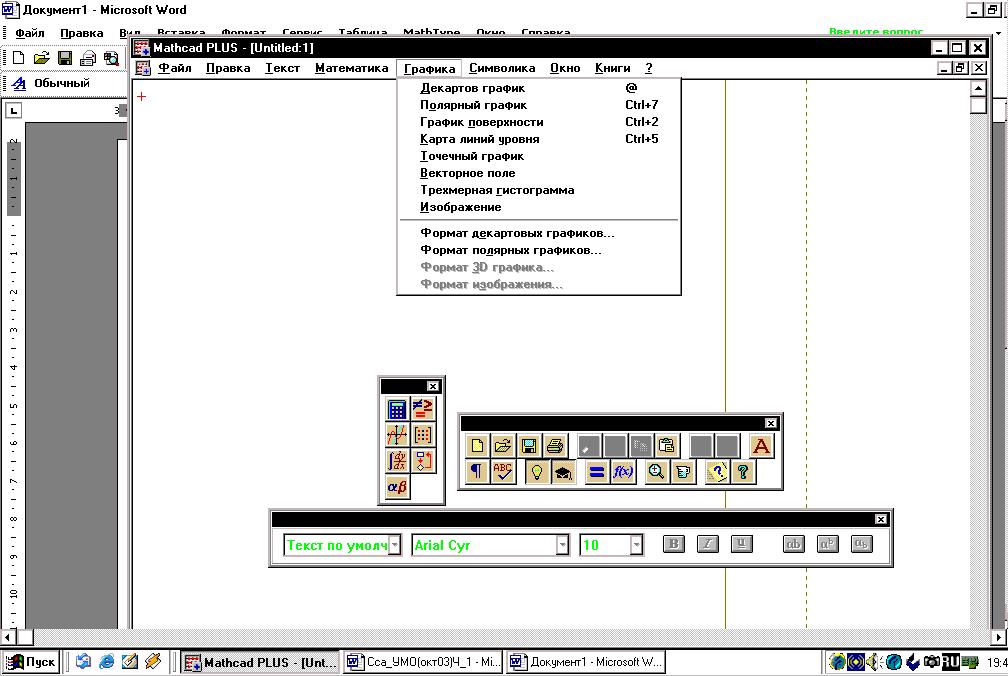Click Word's New document icon
The height and width of the screenshot is (676, 1008).
click(19, 58)
